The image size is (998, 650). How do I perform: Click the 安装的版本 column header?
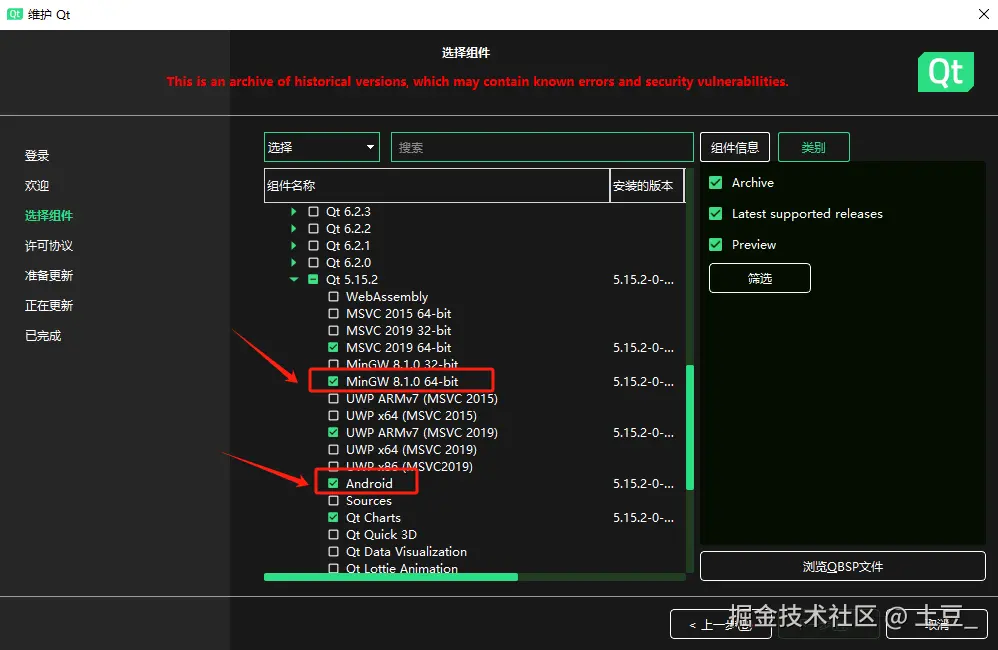coord(647,185)
